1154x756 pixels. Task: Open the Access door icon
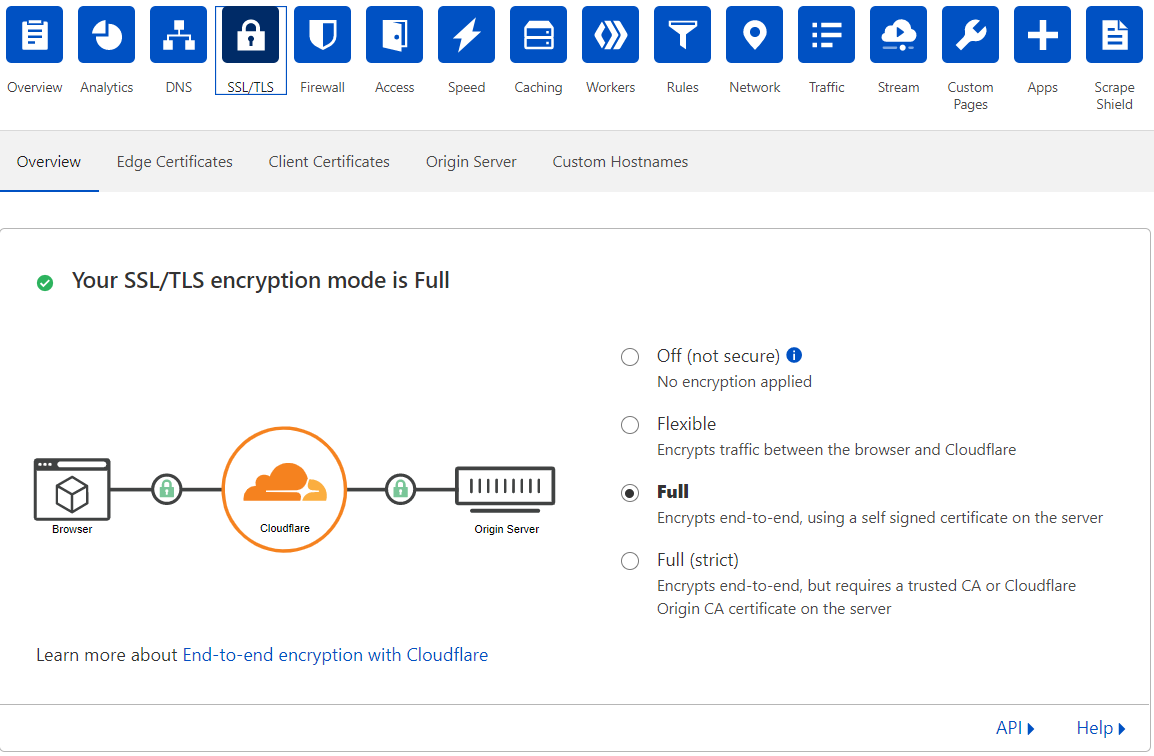click(x=394, y=35)
